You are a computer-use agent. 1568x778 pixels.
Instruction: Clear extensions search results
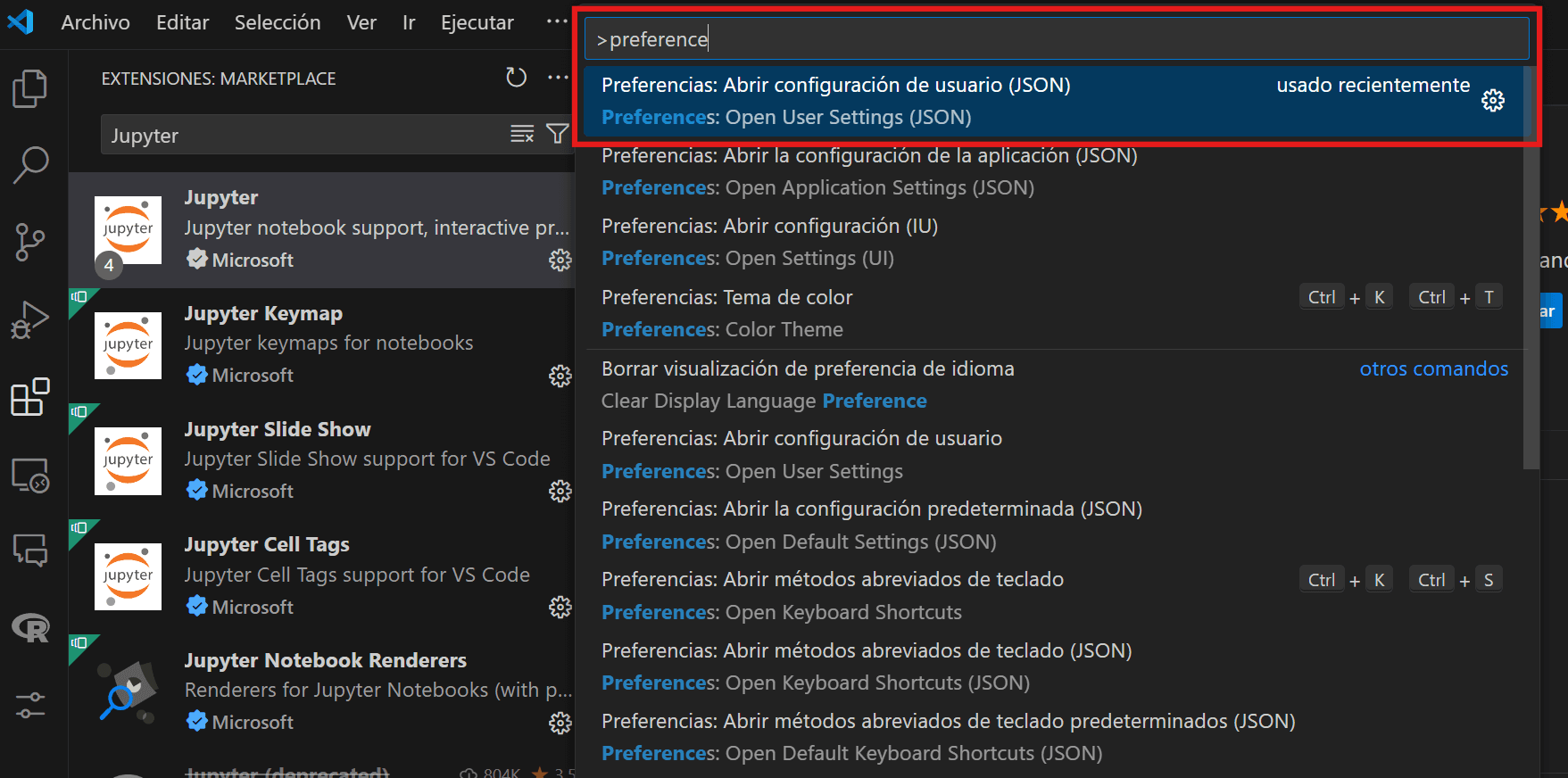click(x=522, y=134)
